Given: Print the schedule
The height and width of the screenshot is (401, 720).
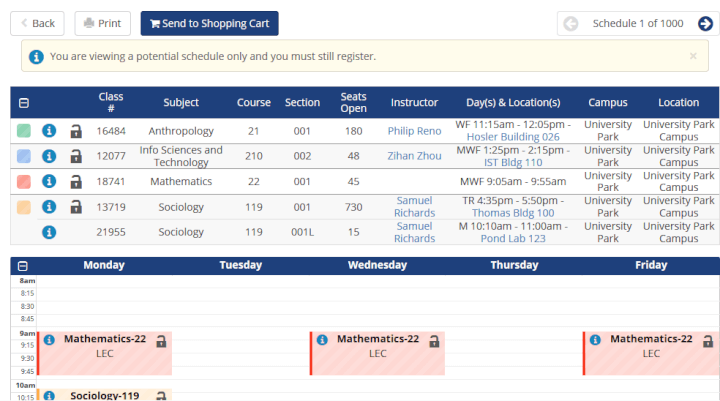Looking at the screenshot, I should tap(102, 23).
